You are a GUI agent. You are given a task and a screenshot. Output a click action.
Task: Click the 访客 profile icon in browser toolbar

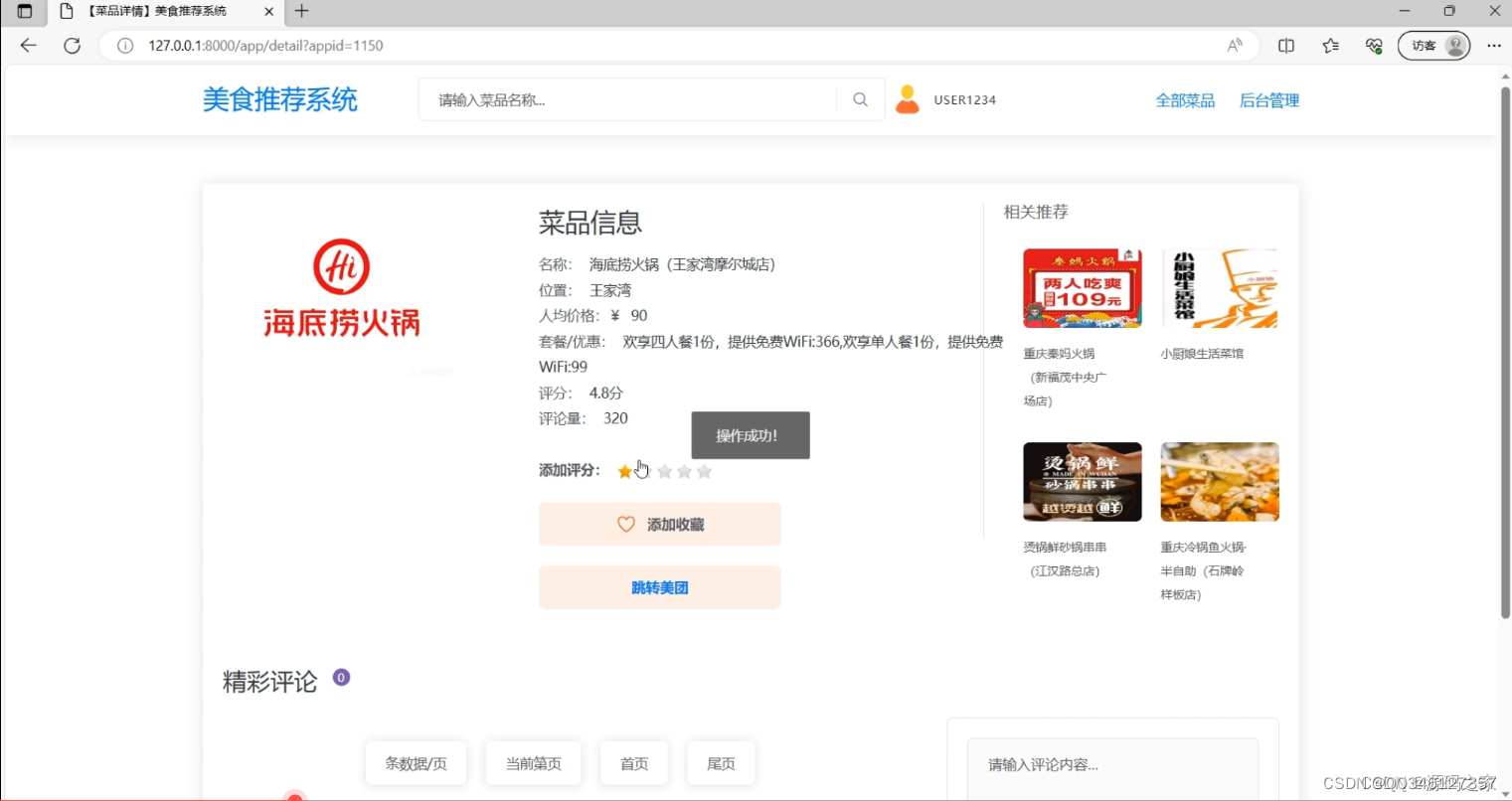pos(1431,45)
